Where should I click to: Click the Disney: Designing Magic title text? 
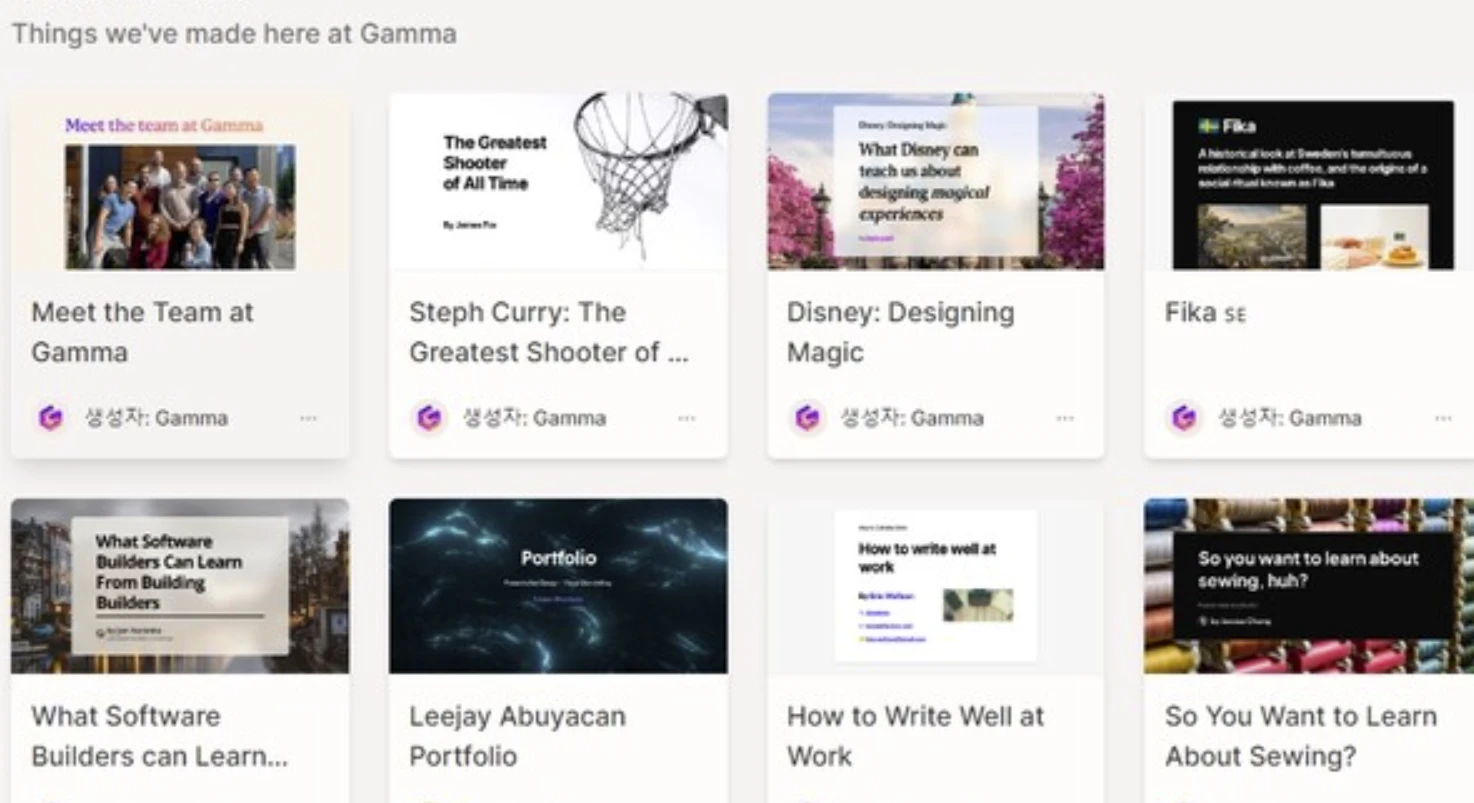(x=900, y=332)
